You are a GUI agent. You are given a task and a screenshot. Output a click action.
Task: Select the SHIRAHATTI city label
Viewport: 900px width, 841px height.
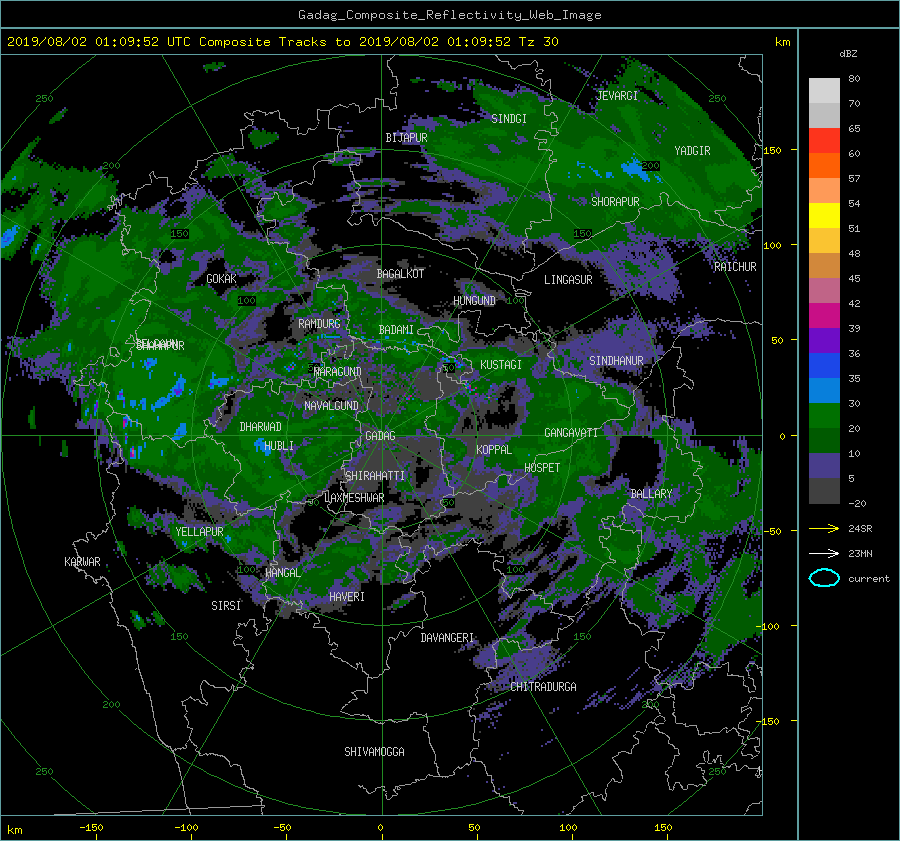click(x=375, y=476)
